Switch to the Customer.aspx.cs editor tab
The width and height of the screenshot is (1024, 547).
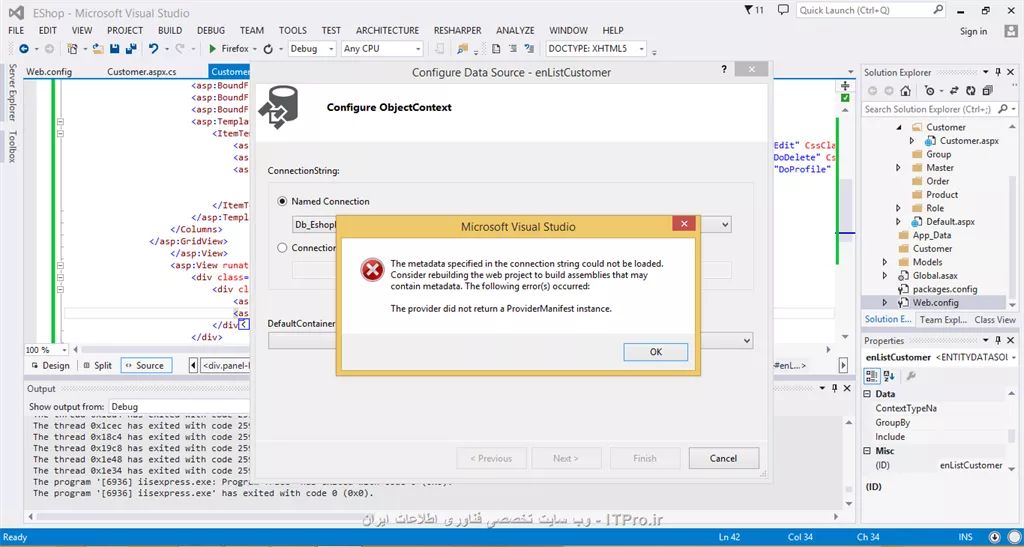click(x=142, y=72)
